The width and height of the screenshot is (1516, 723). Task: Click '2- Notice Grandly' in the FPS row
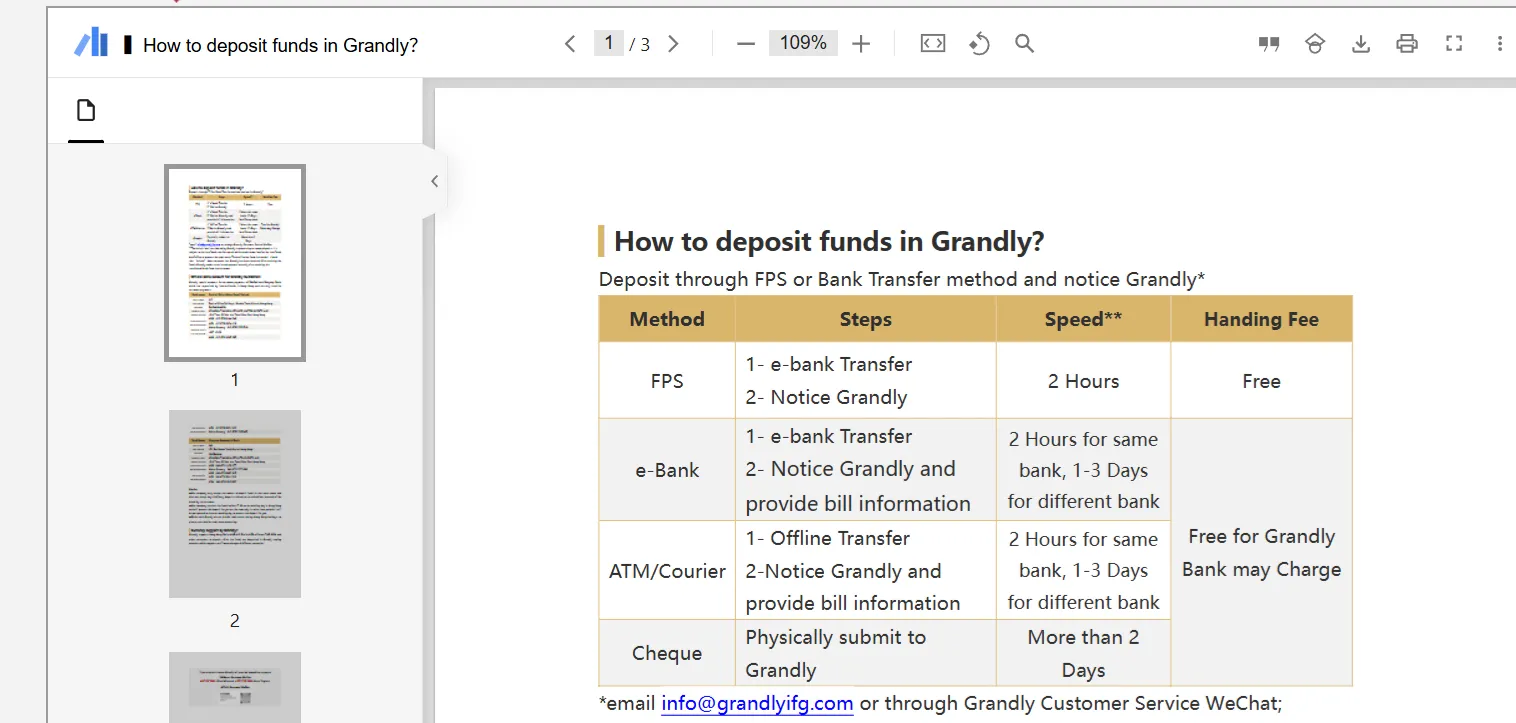point(826,397)
